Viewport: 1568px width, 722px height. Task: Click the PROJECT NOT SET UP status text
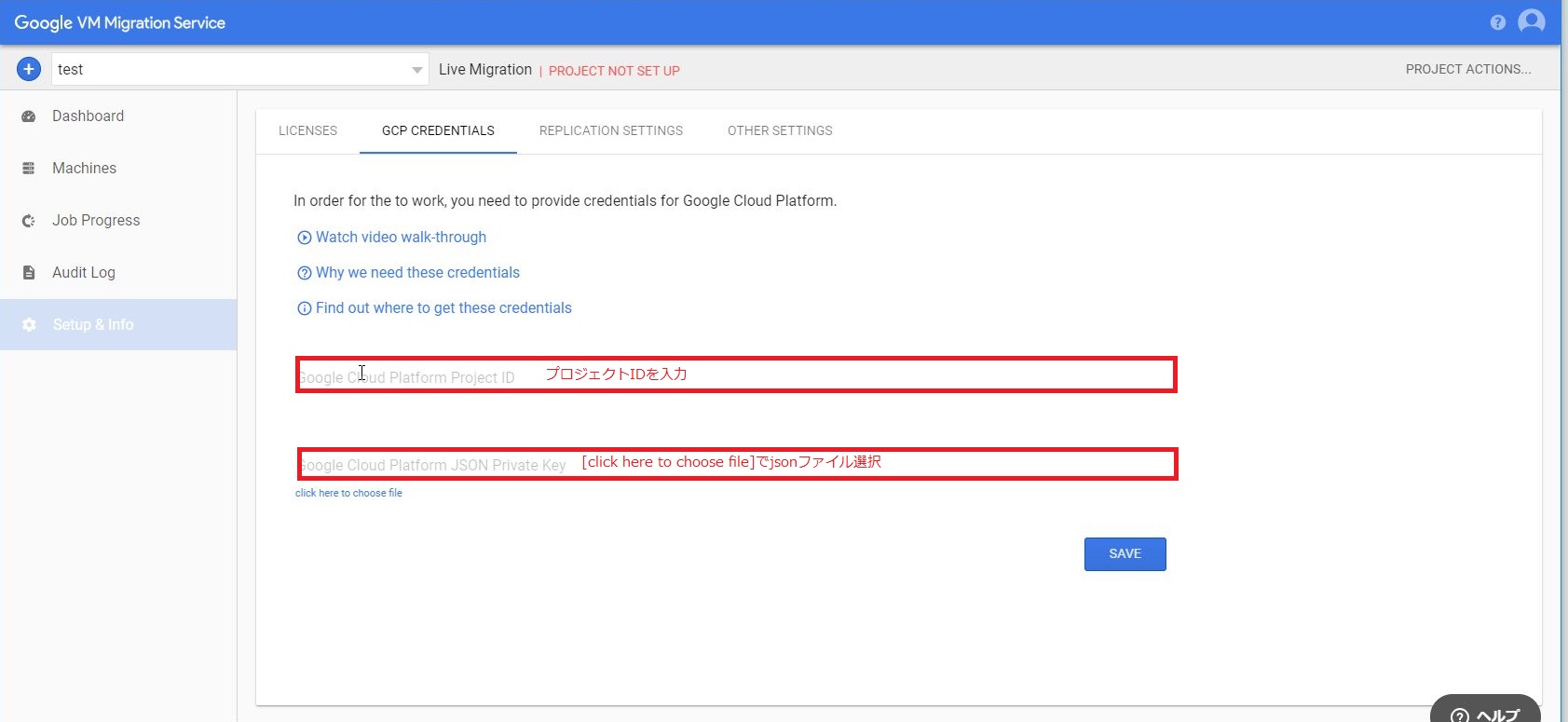(614, 71)
